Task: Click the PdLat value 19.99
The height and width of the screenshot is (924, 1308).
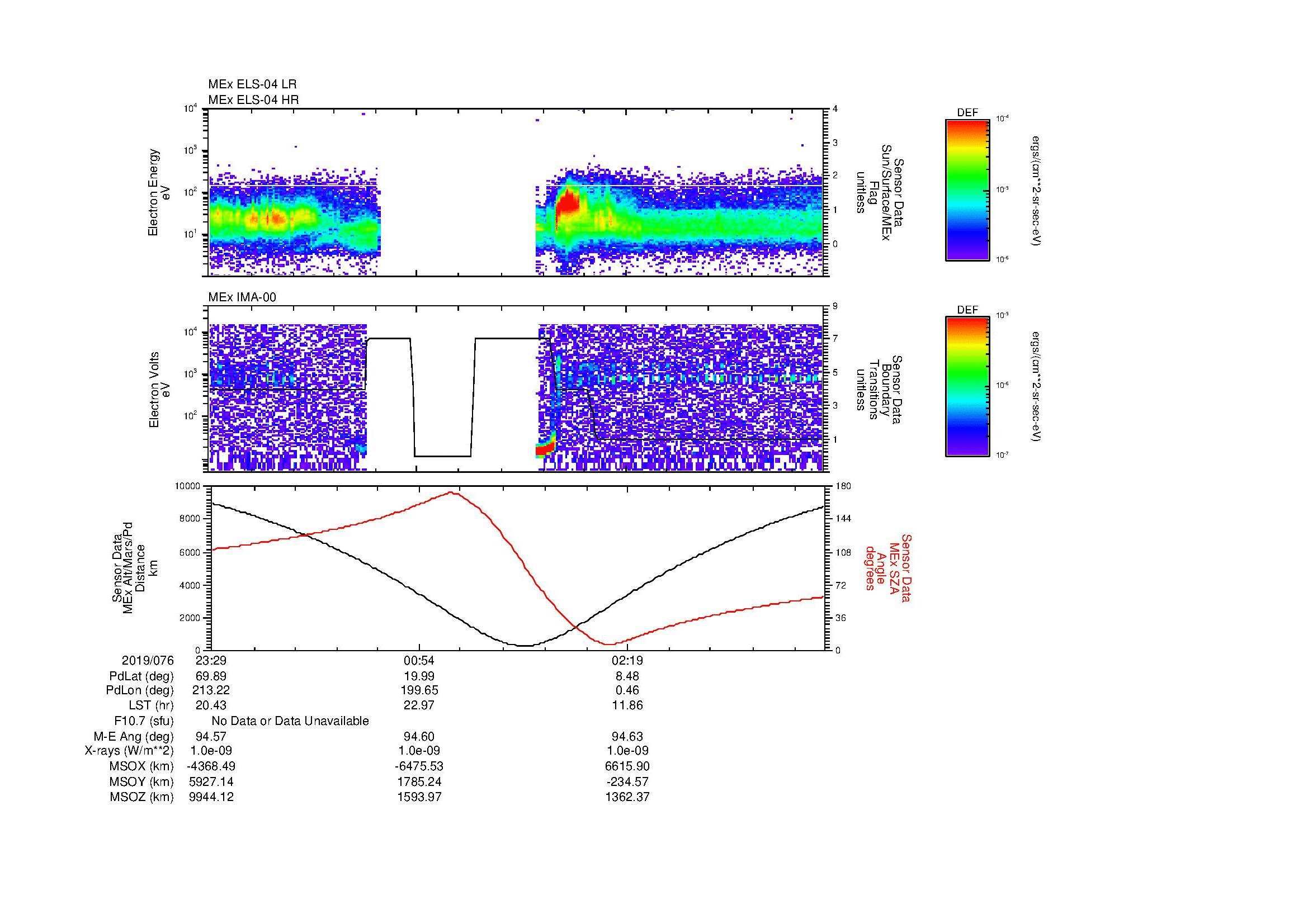Action: pos(419,676)
